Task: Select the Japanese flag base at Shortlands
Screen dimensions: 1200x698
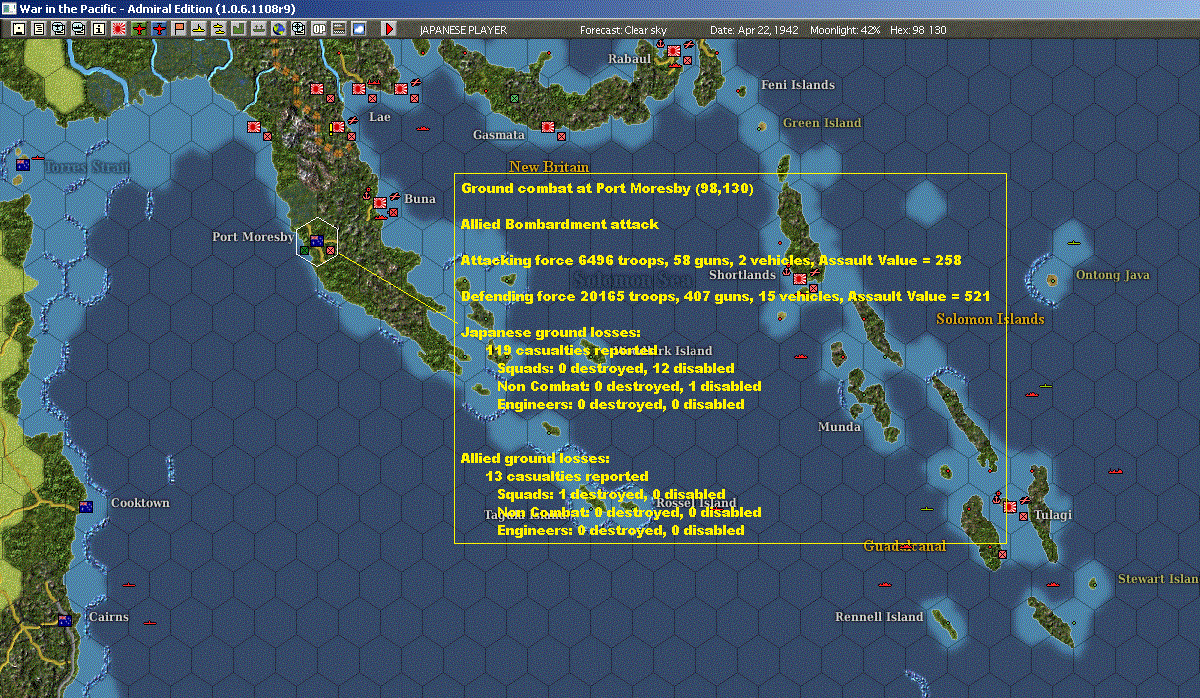Action: (x=799, y=279)
